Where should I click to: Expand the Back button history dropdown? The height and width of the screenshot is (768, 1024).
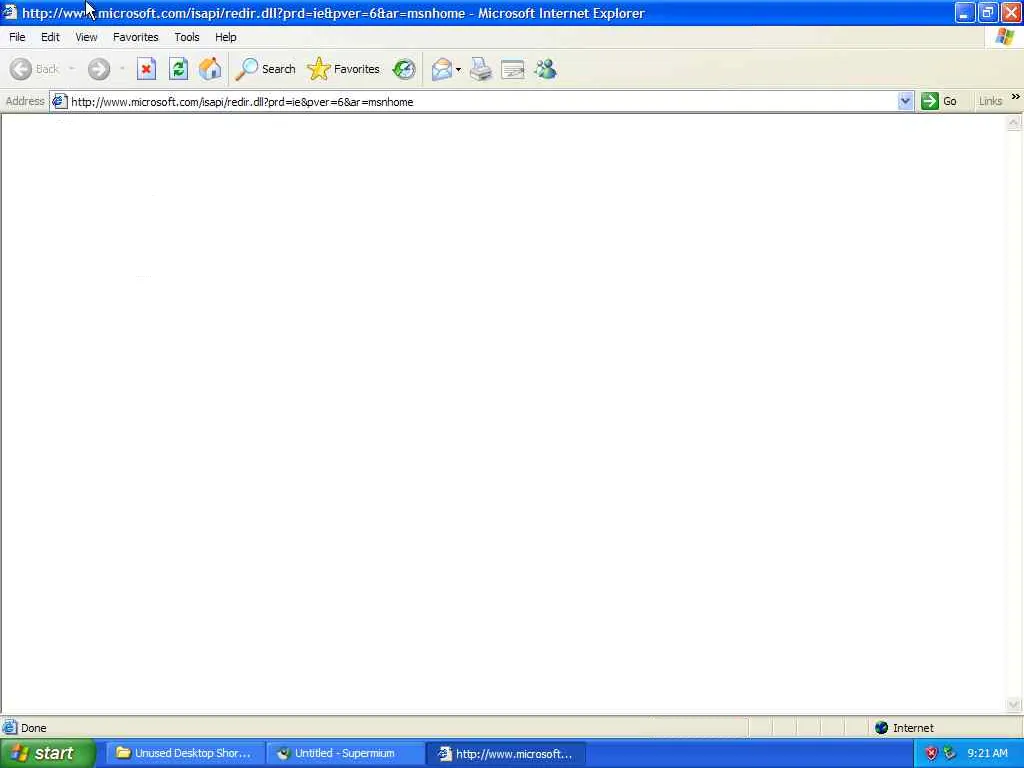72,69
